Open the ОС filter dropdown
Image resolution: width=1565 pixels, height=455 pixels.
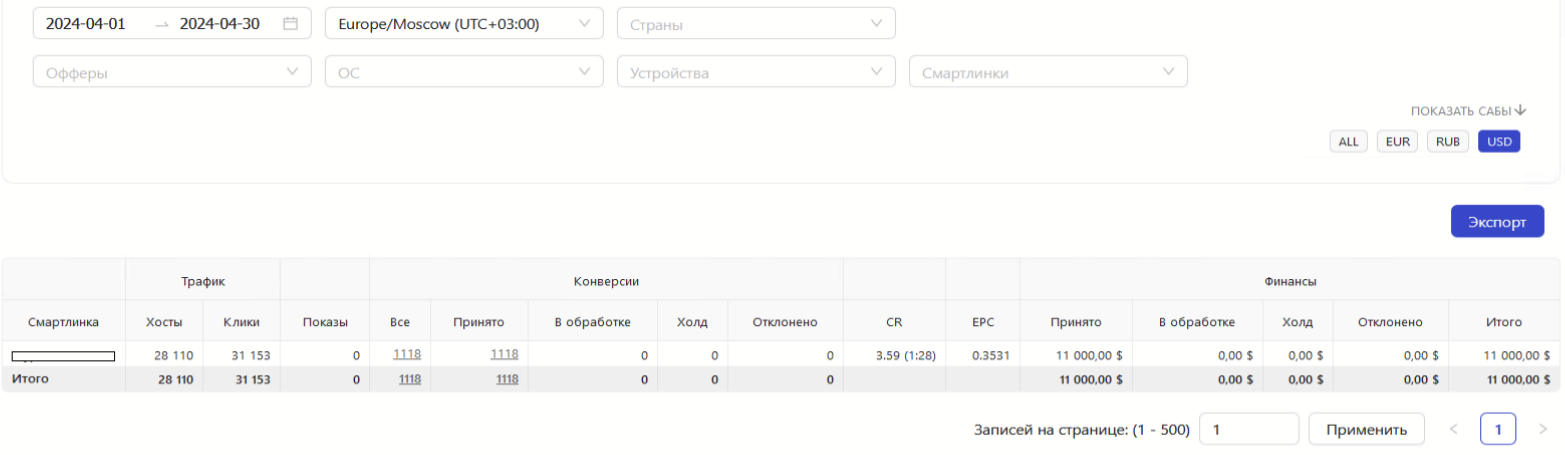point(464,72)
